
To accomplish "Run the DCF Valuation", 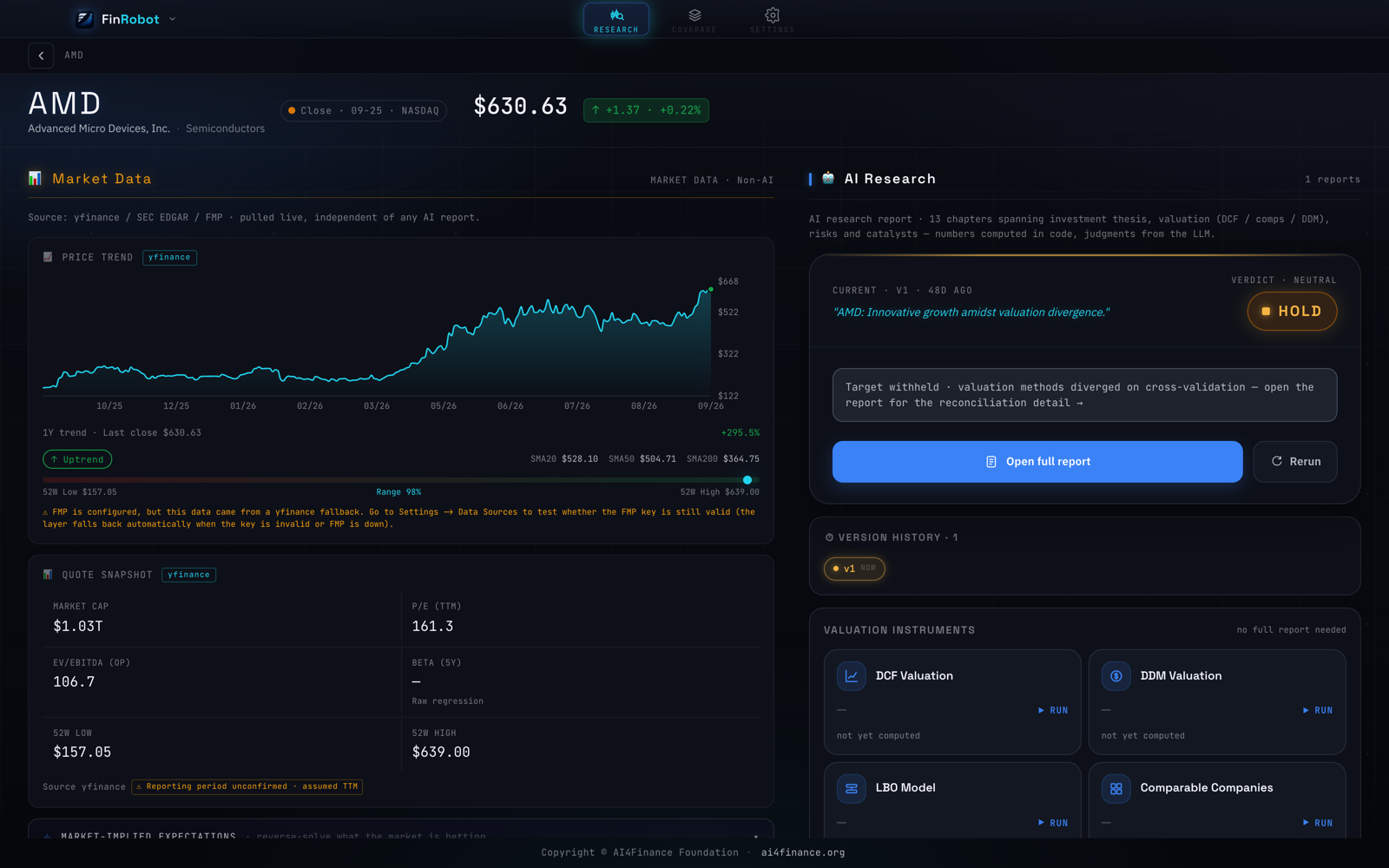I will [x=1053, y=710].
